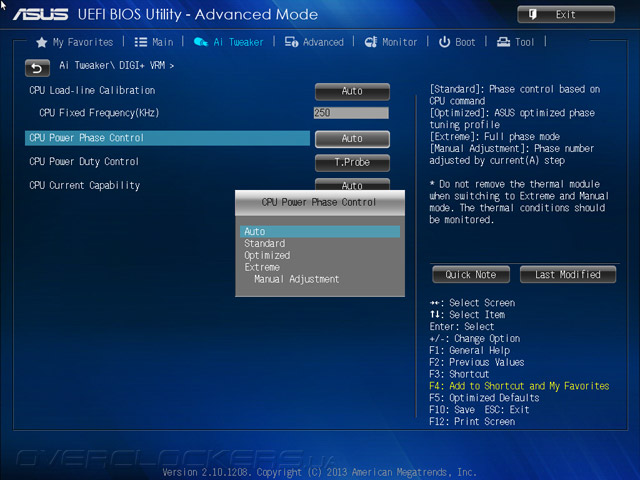The height and width of the screenshot is (480, 640).
Task: Click the Last Modified button
Action: (568, 275)
